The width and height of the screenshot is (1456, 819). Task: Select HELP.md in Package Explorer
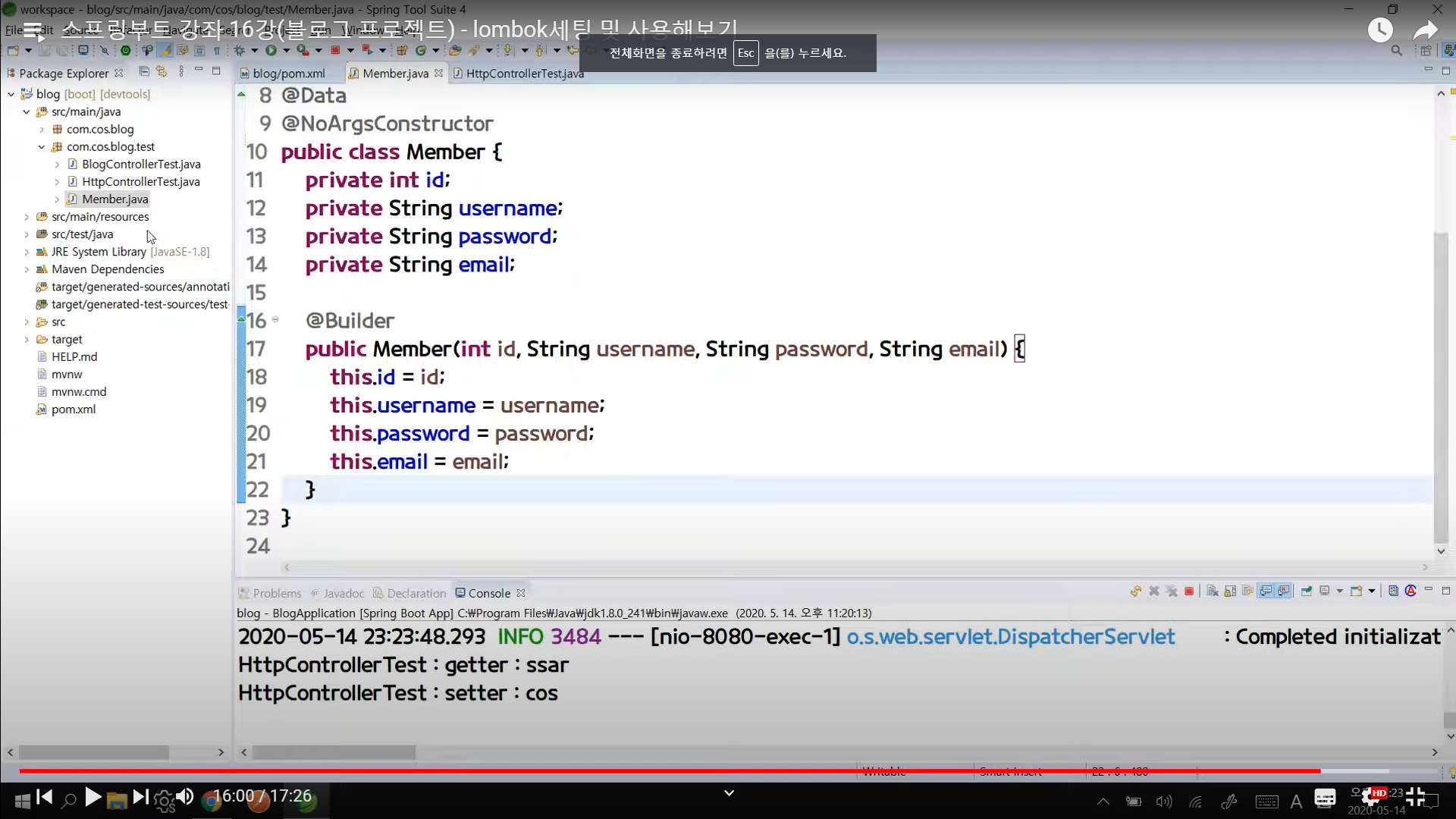point(74,356)
